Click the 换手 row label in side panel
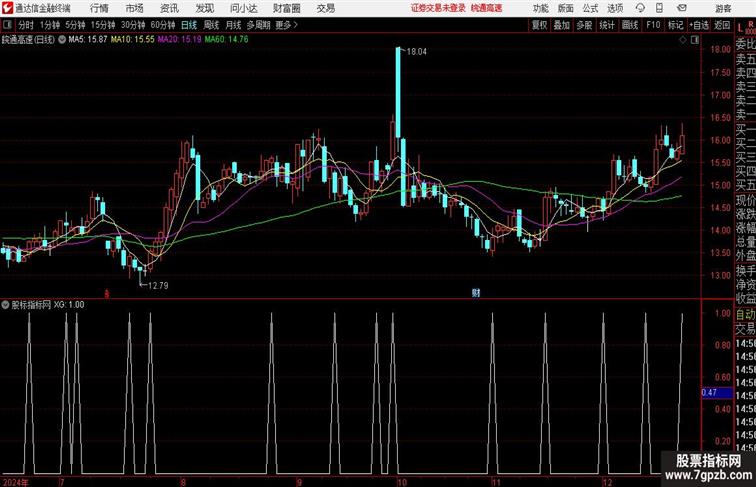This screenshot has width=756, height=487. [x=745, y=271]
